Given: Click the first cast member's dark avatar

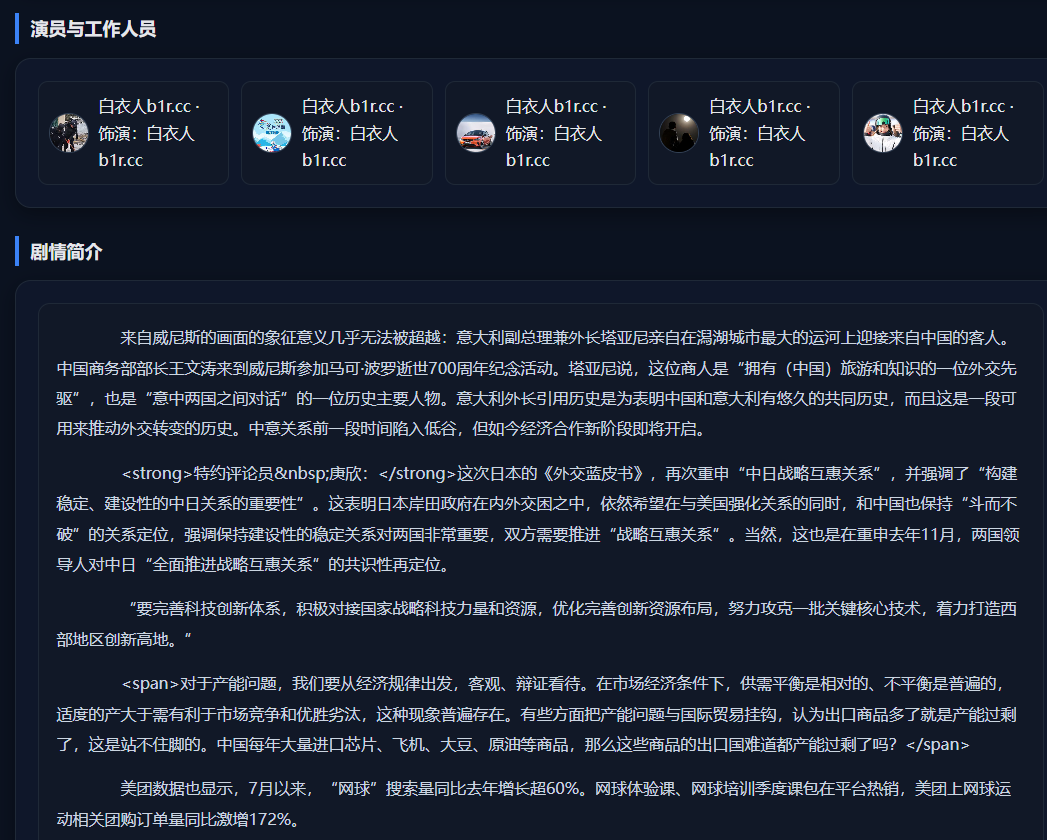Looking at the screenshot, I should [x=69, y=133].
